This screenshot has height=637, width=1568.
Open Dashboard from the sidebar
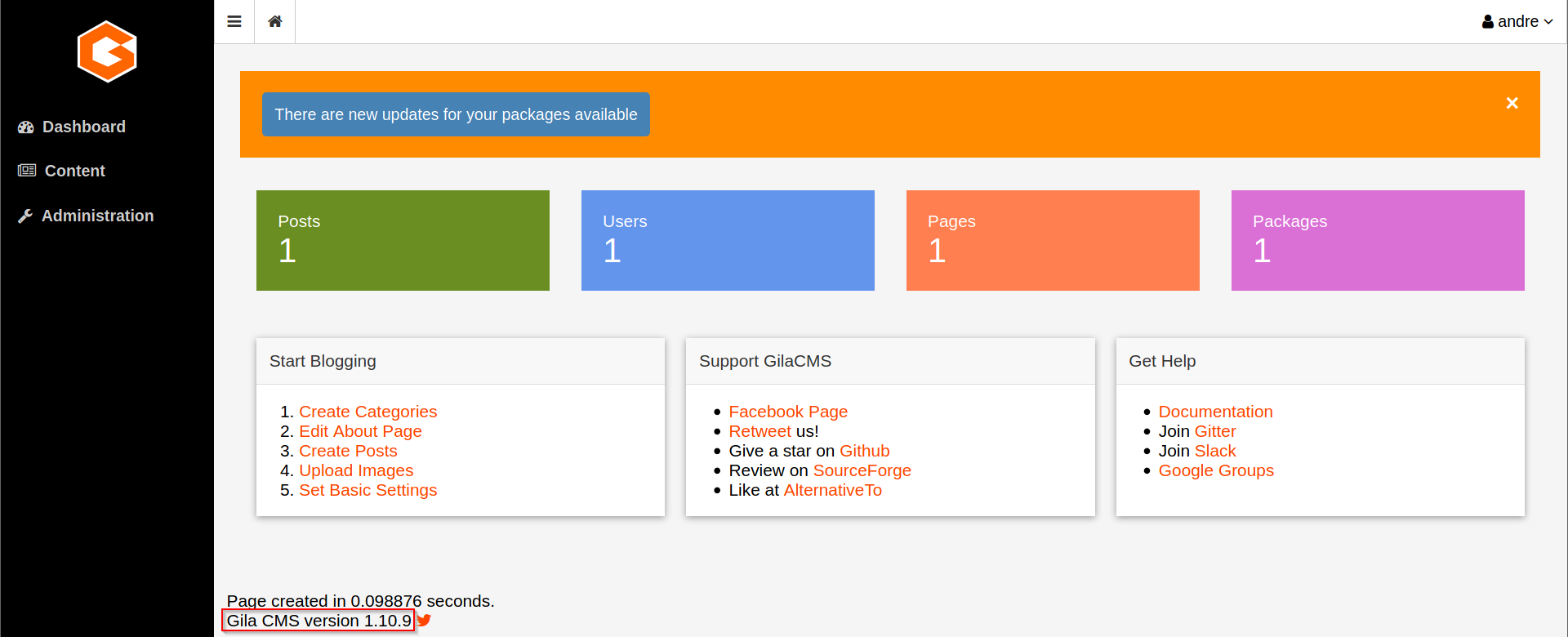pyautogui.click(x=83, y=127)
